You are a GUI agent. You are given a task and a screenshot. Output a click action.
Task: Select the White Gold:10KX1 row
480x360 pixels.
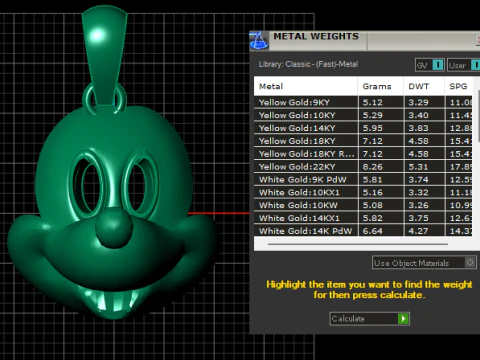363,192
